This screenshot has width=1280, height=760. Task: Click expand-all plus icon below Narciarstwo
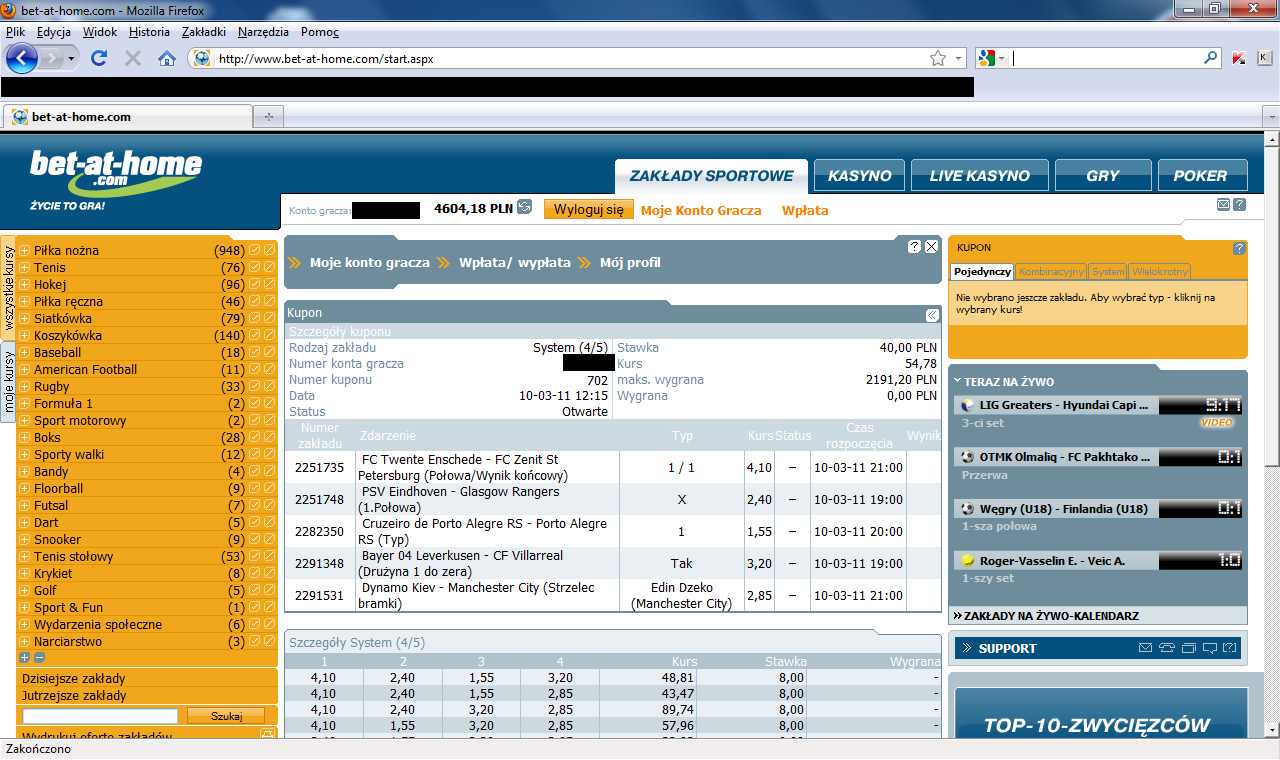click(x=24, y=657)
